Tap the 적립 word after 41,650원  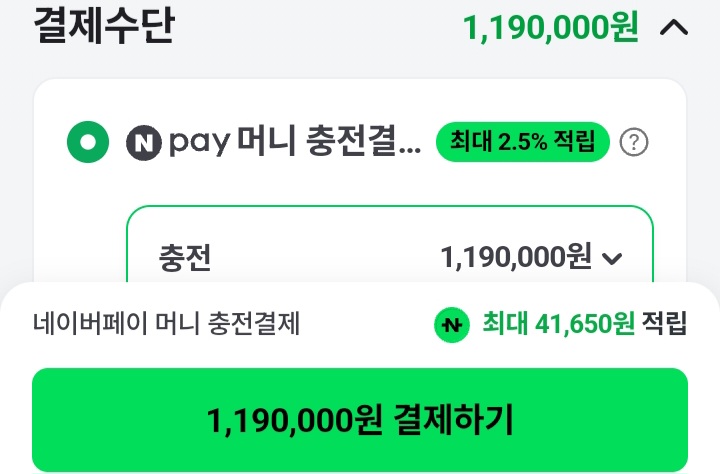pyautogui.click(x=664, y=323)
